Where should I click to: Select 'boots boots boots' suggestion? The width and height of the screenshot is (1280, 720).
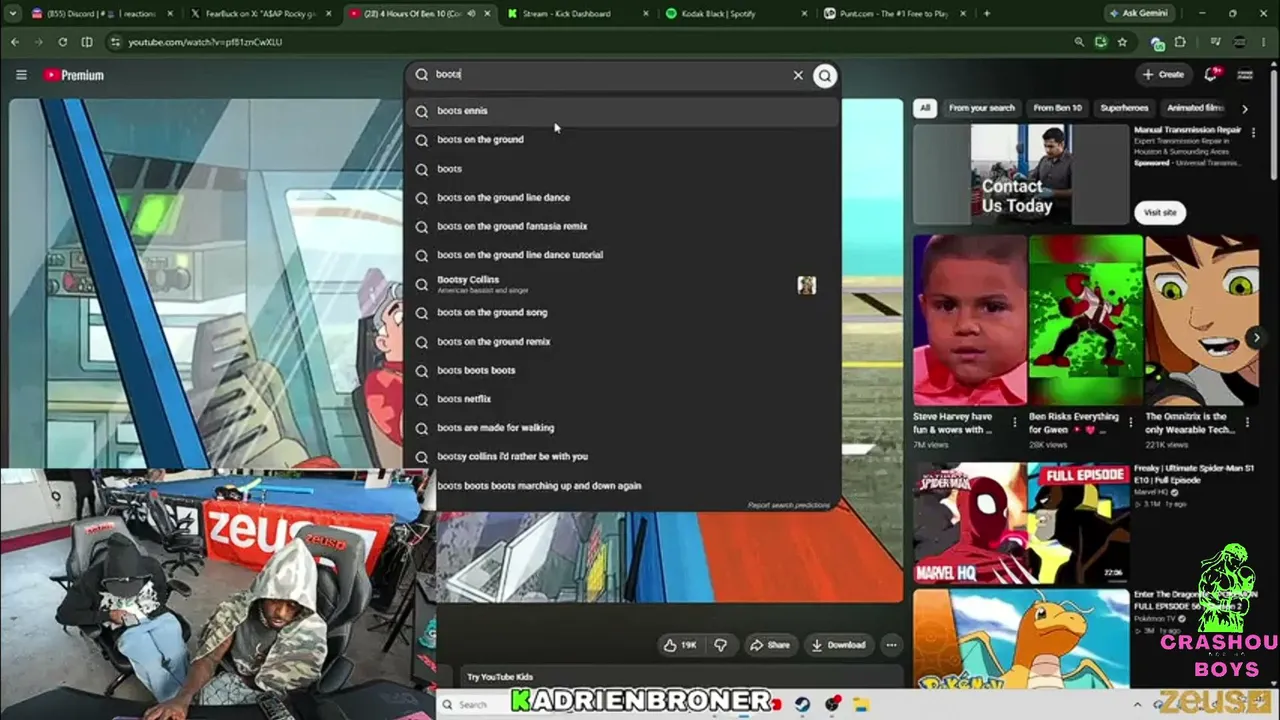pos(622,370)
